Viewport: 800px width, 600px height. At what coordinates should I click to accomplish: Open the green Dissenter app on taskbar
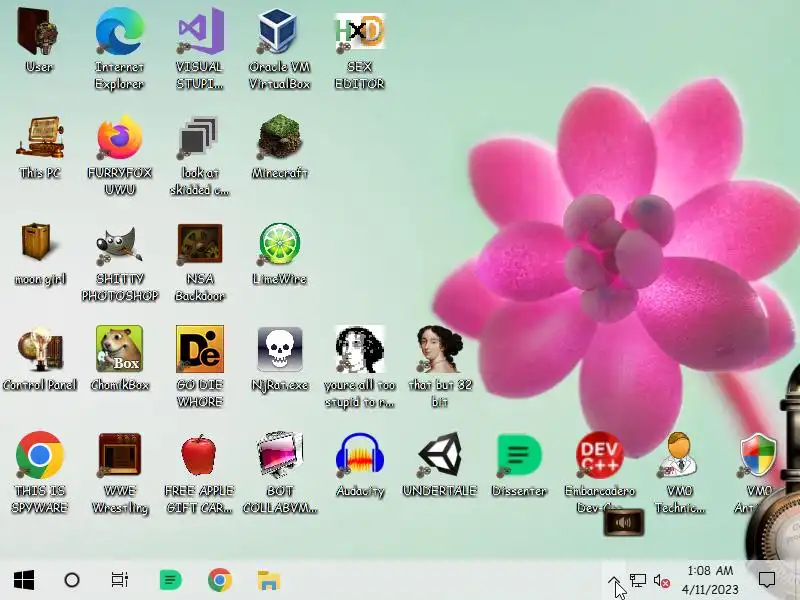coord(170,580)
